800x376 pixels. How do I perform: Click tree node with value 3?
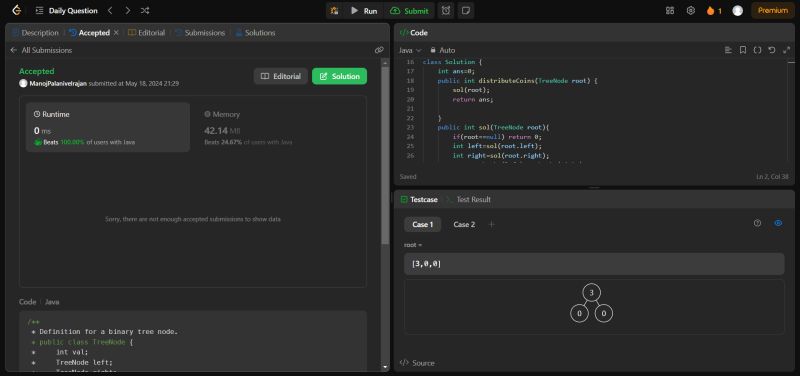(591, 293)
